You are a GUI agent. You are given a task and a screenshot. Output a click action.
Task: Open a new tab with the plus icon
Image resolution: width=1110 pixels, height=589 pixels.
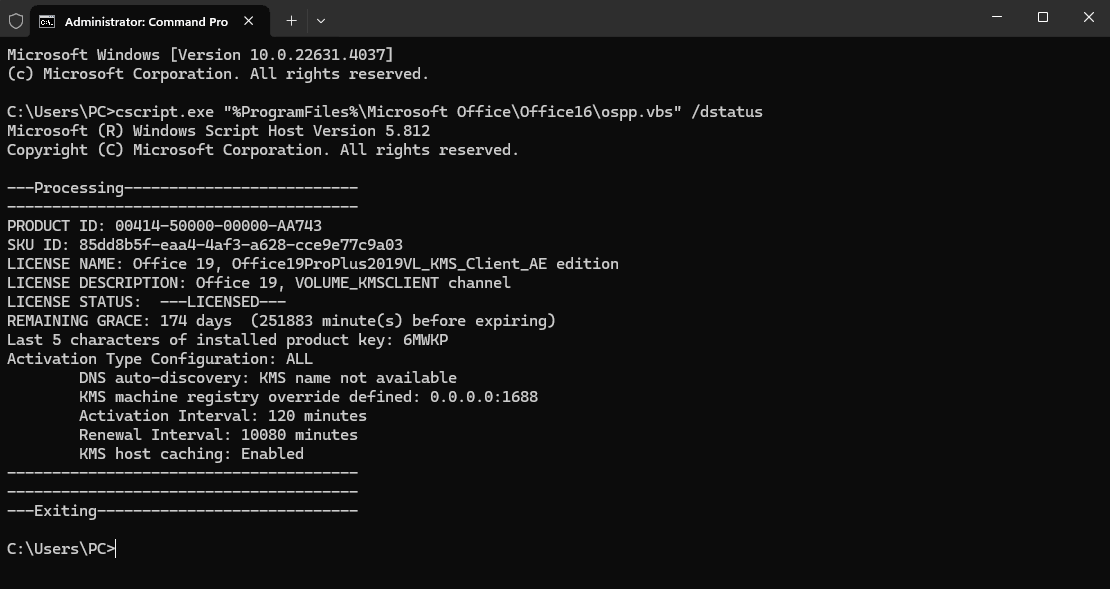(x=291, y=21)
